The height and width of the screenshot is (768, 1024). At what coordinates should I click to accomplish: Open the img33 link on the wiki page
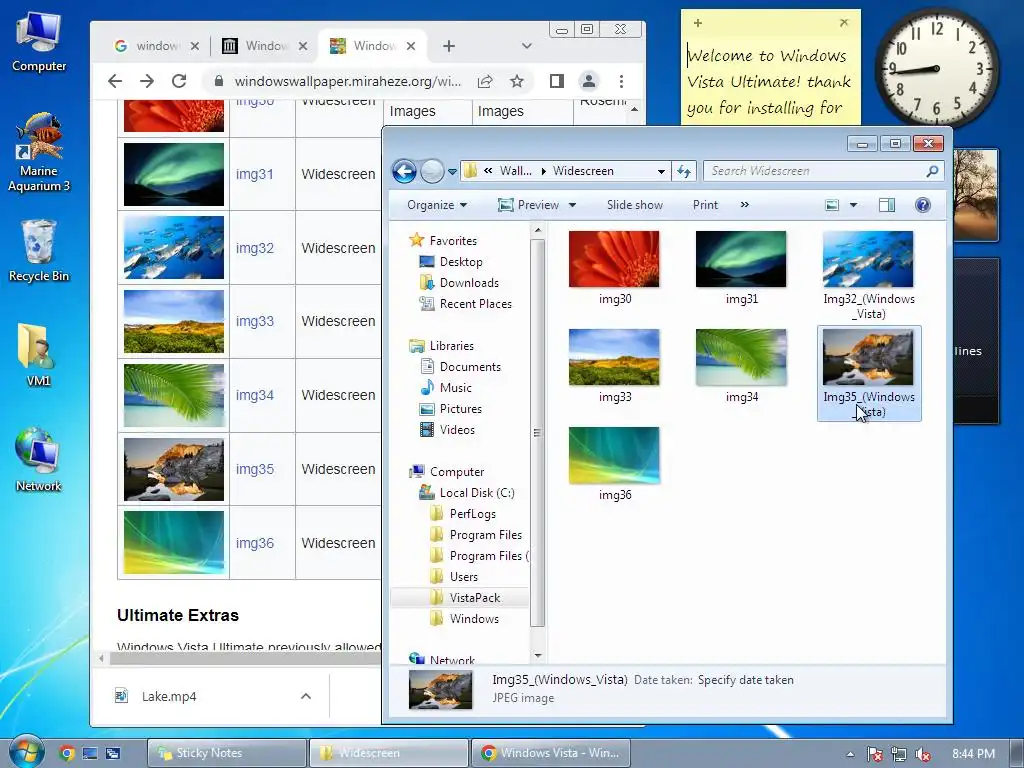tap(254, 321)
